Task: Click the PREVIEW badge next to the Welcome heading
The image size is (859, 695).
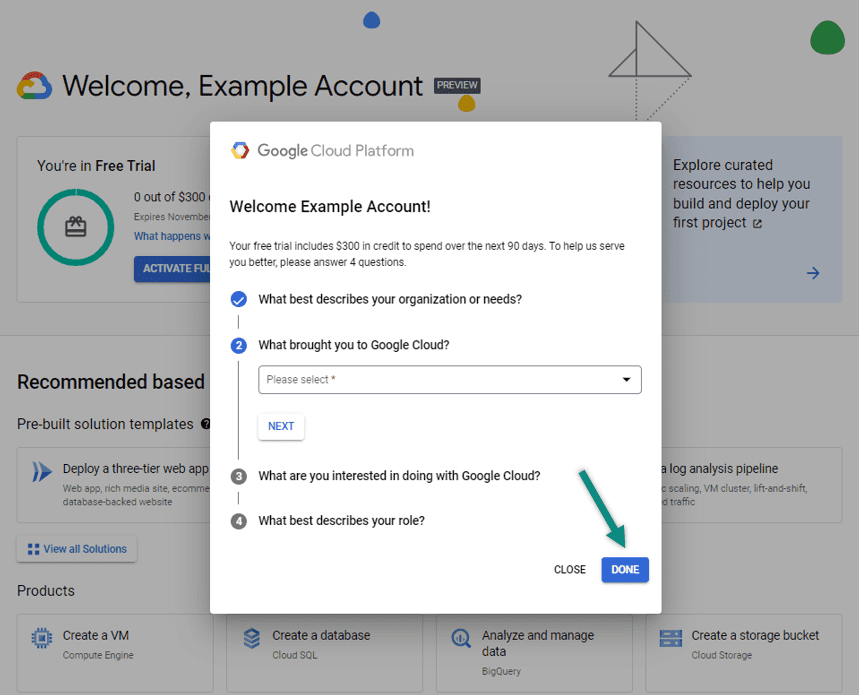Action: point(457,85)
